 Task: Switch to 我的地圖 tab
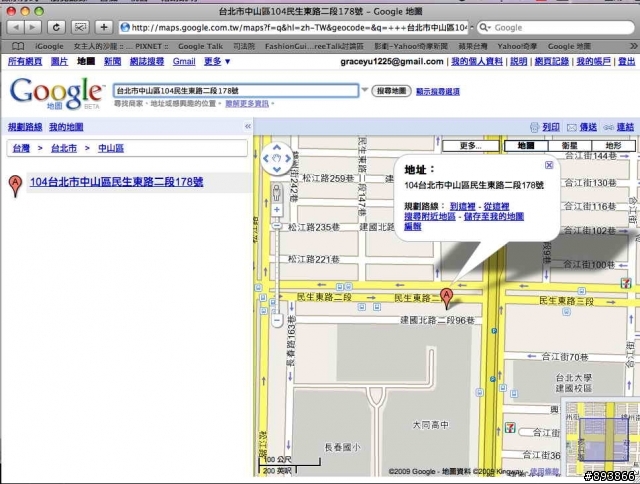coord(66,127)
